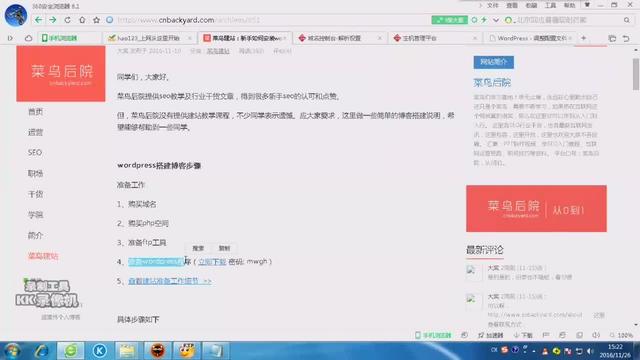Focus the address bar showing cnbackyard.com

coord(269,20)
